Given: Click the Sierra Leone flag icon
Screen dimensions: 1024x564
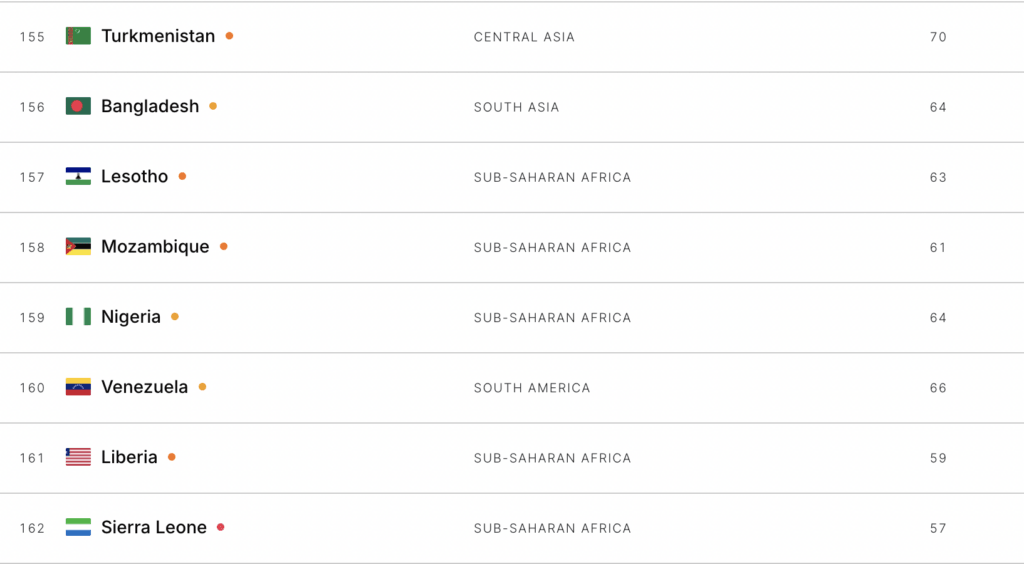Looking at the screenshot, I should [x=78, y=527].
